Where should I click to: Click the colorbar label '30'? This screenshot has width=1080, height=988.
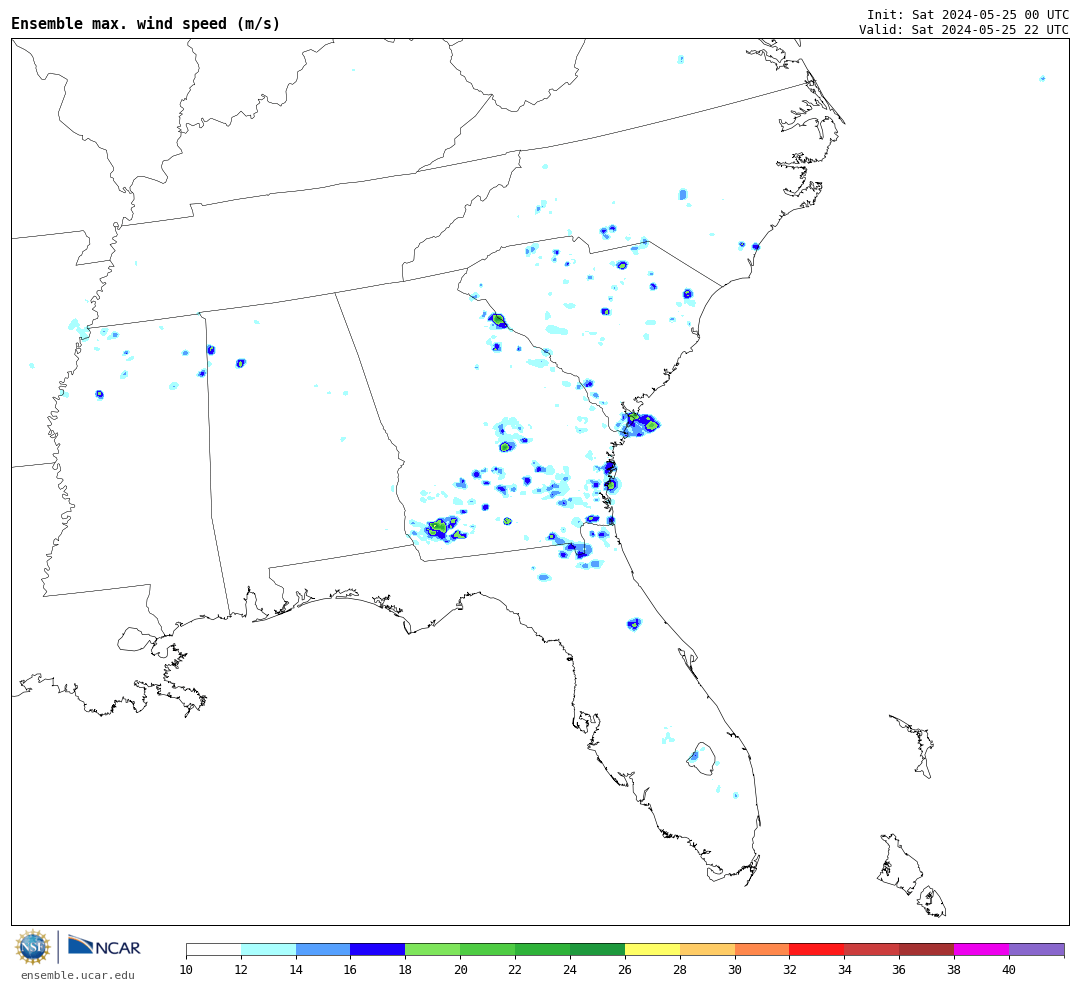[x=735, y=970]
